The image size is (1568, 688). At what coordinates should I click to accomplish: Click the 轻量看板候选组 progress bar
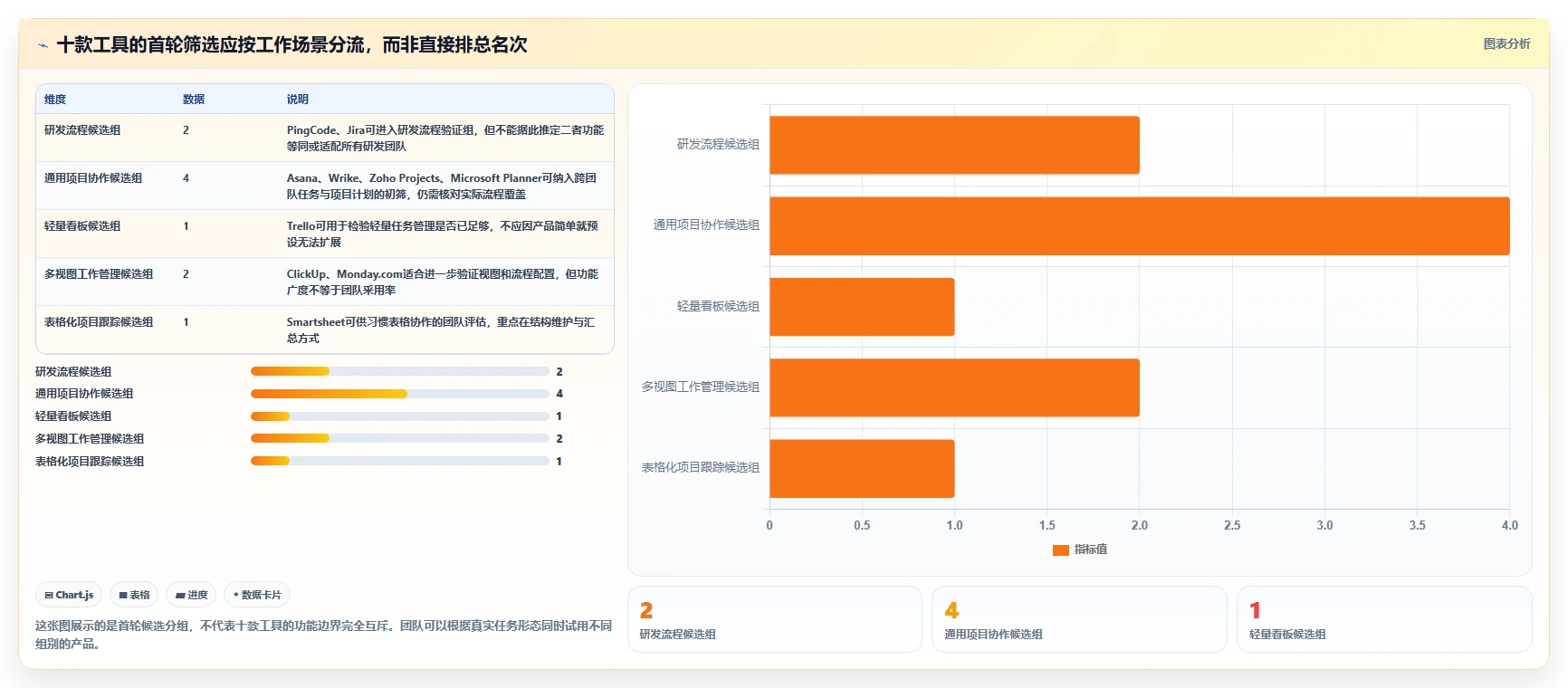pyautogui.click(x=399, y=416)
